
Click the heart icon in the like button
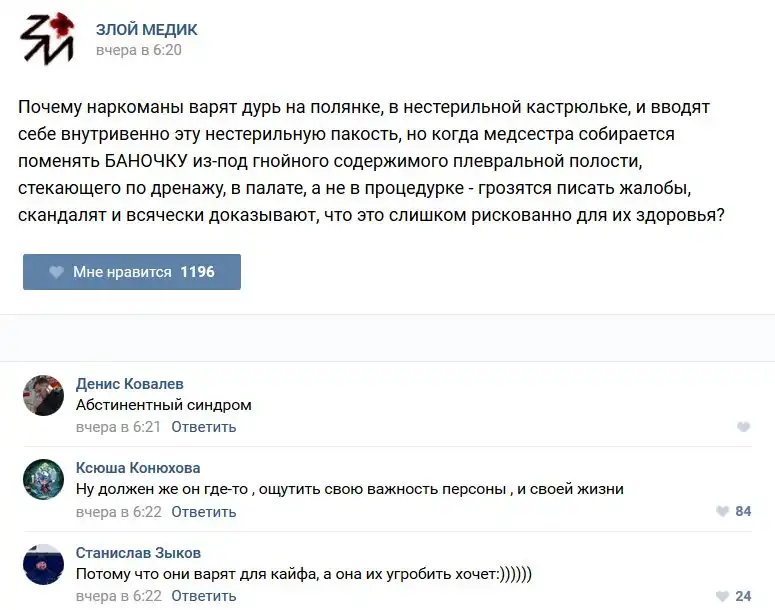tap(57, 272)
